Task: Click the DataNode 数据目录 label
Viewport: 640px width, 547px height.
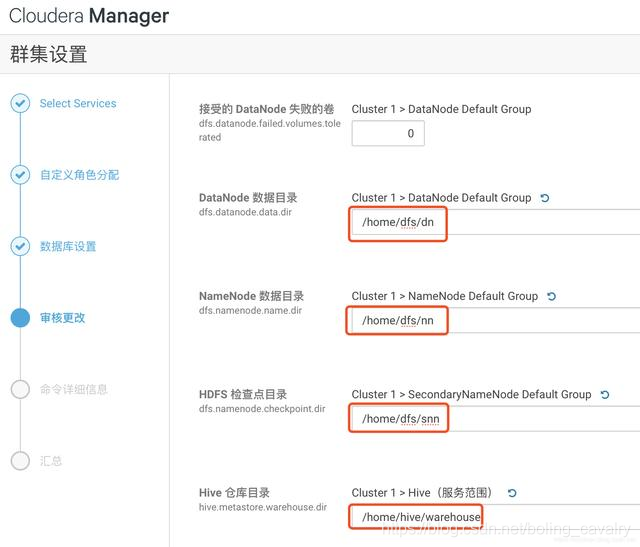Action: coord(248,198)
